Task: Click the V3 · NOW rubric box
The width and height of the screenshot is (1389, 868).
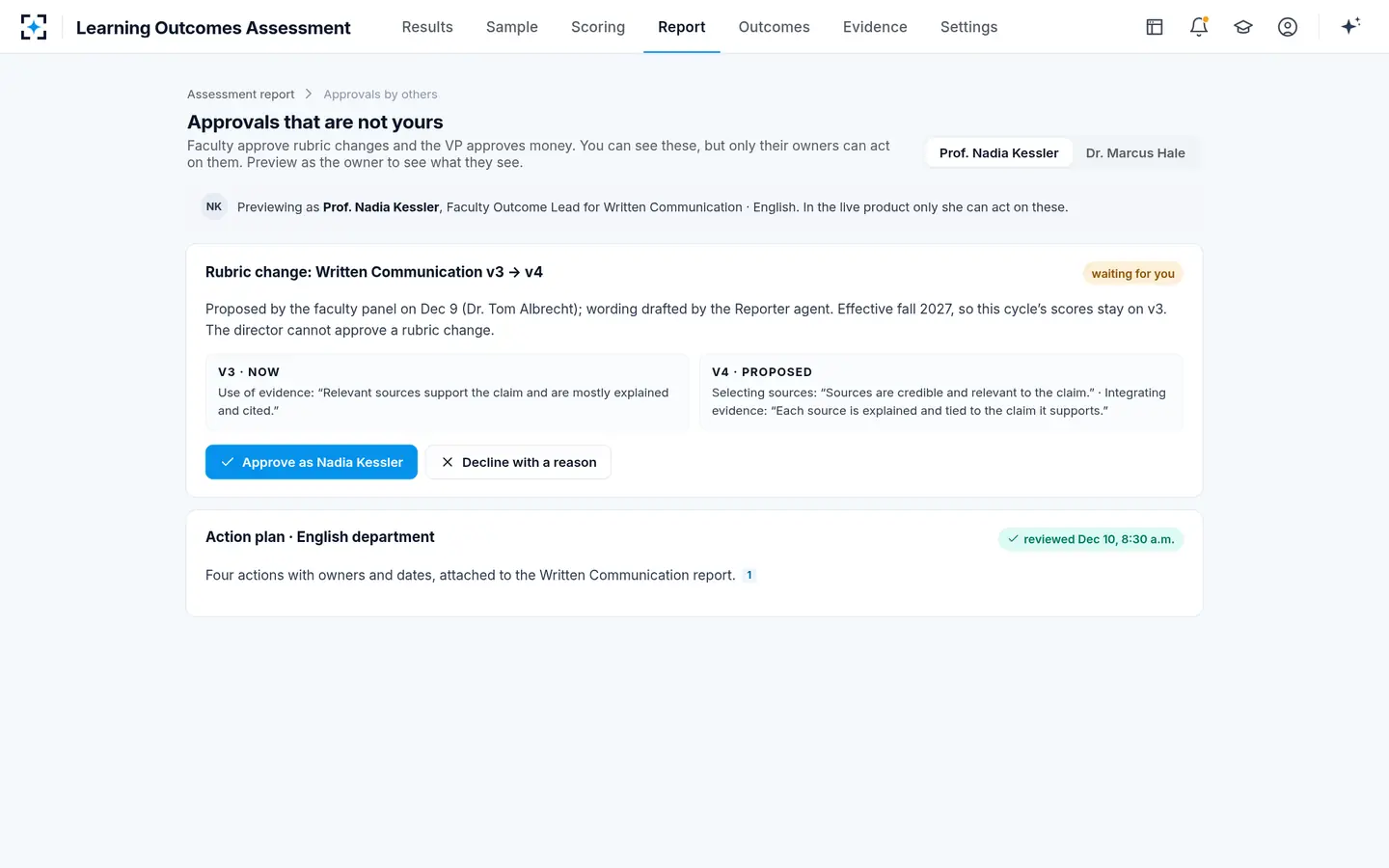Action: (447, 392)
